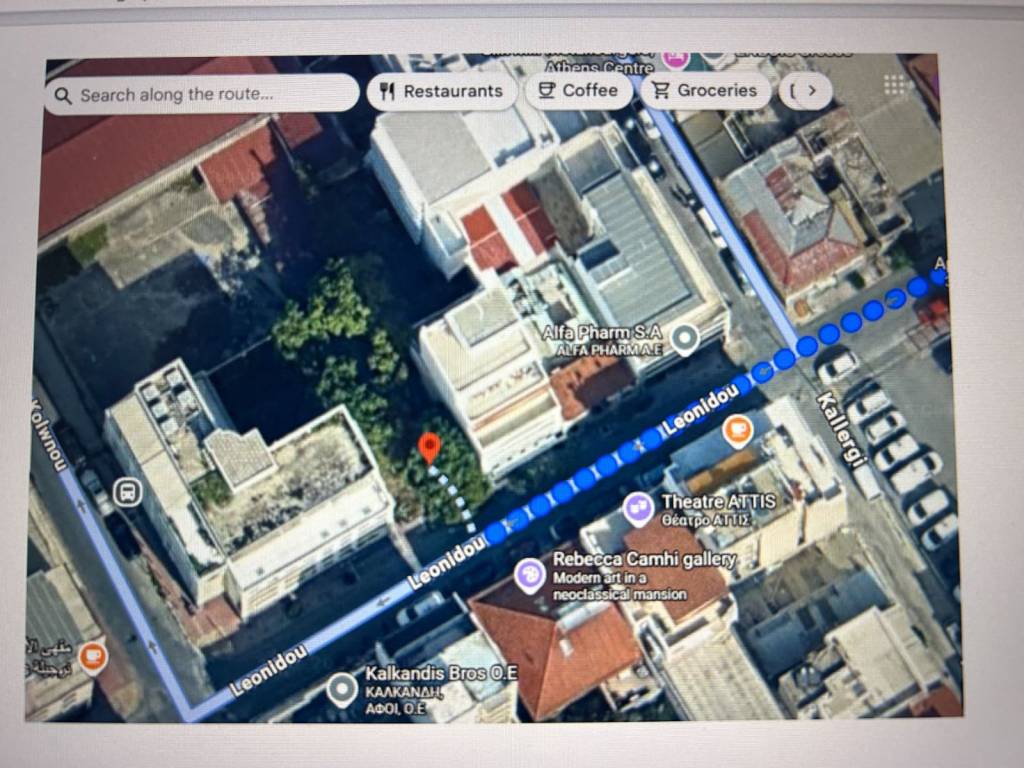Click the orange marker above Theatre ATTIS
The height and width of the screenshot is (768, 1024).
[x=738, y=431]
